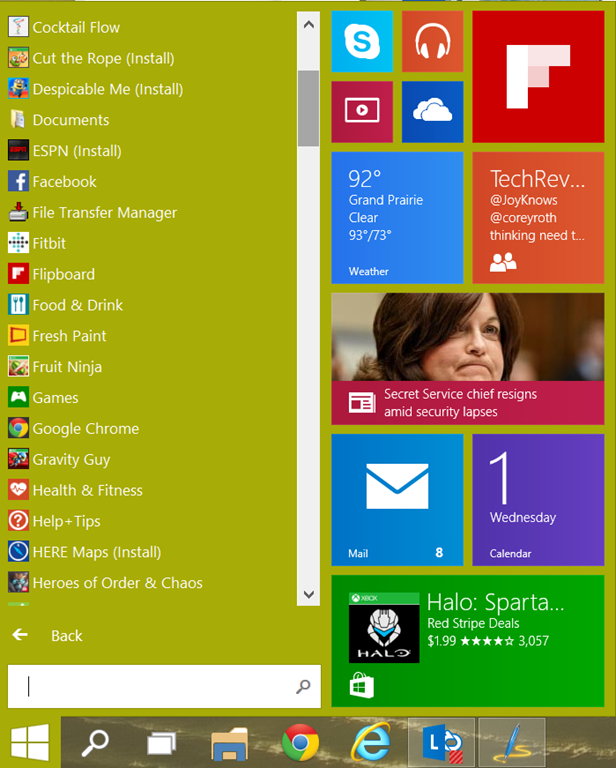Open the Weather tile for Grand Prairie
This screenshot has width=616, height=768.
397,217
